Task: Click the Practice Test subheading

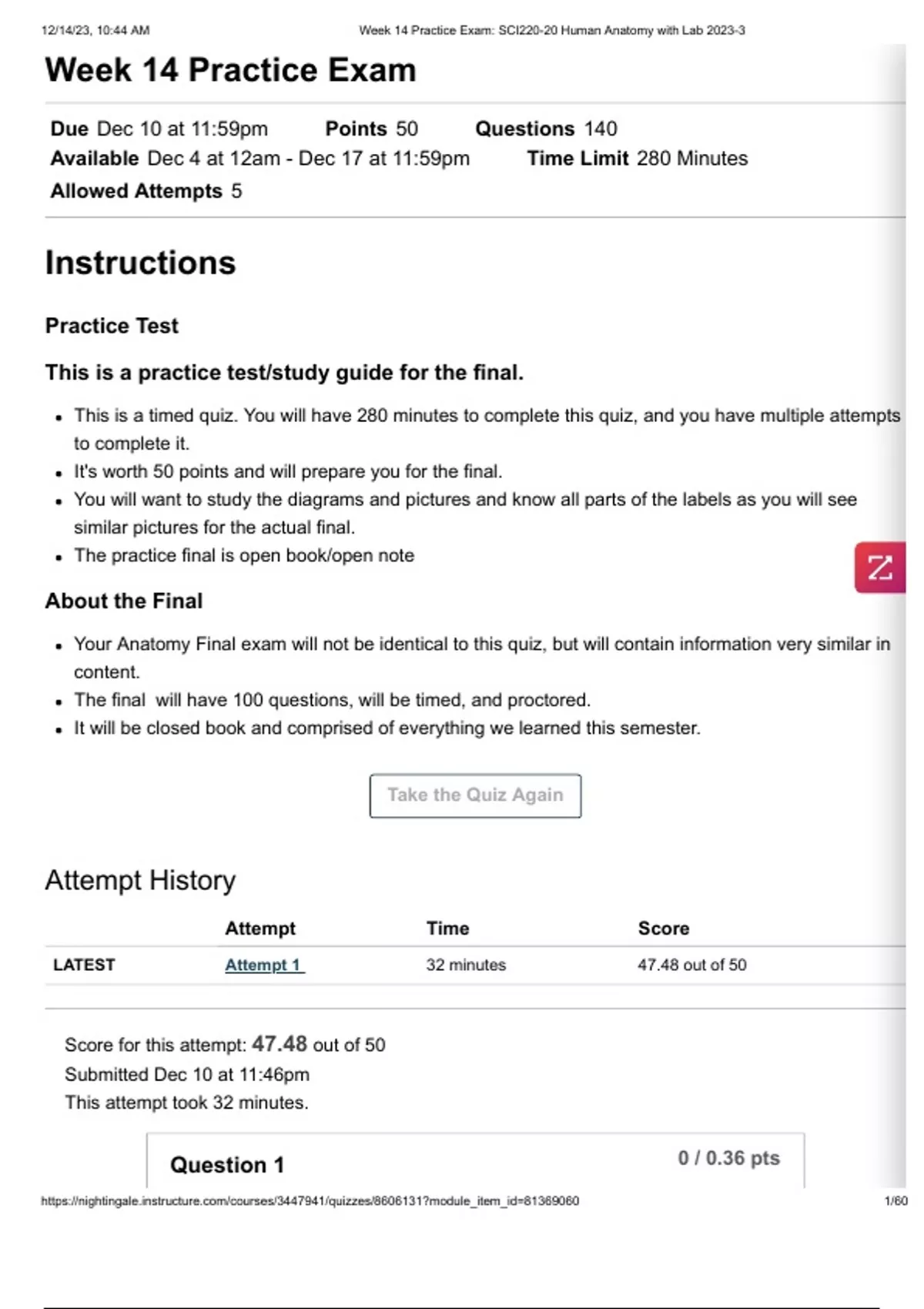Action: pyautogui.click(x=112, y=326)
